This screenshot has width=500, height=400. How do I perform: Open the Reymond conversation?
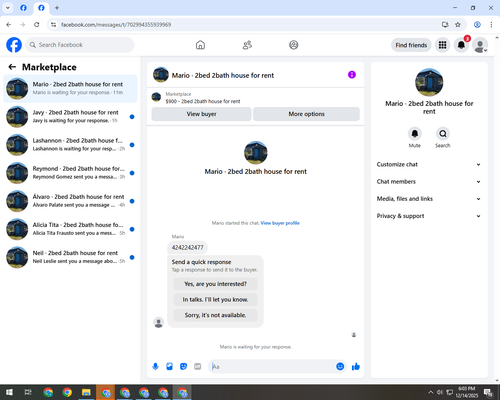[x=70, y=173]
